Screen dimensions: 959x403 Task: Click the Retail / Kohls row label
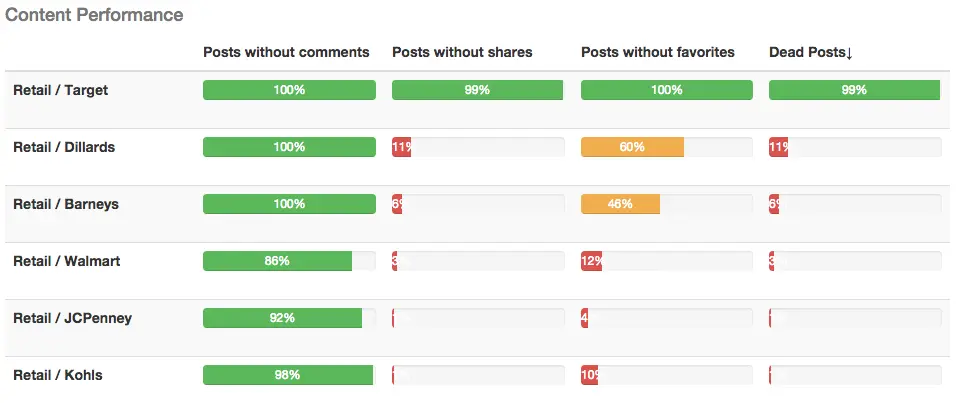pos(57,375)
